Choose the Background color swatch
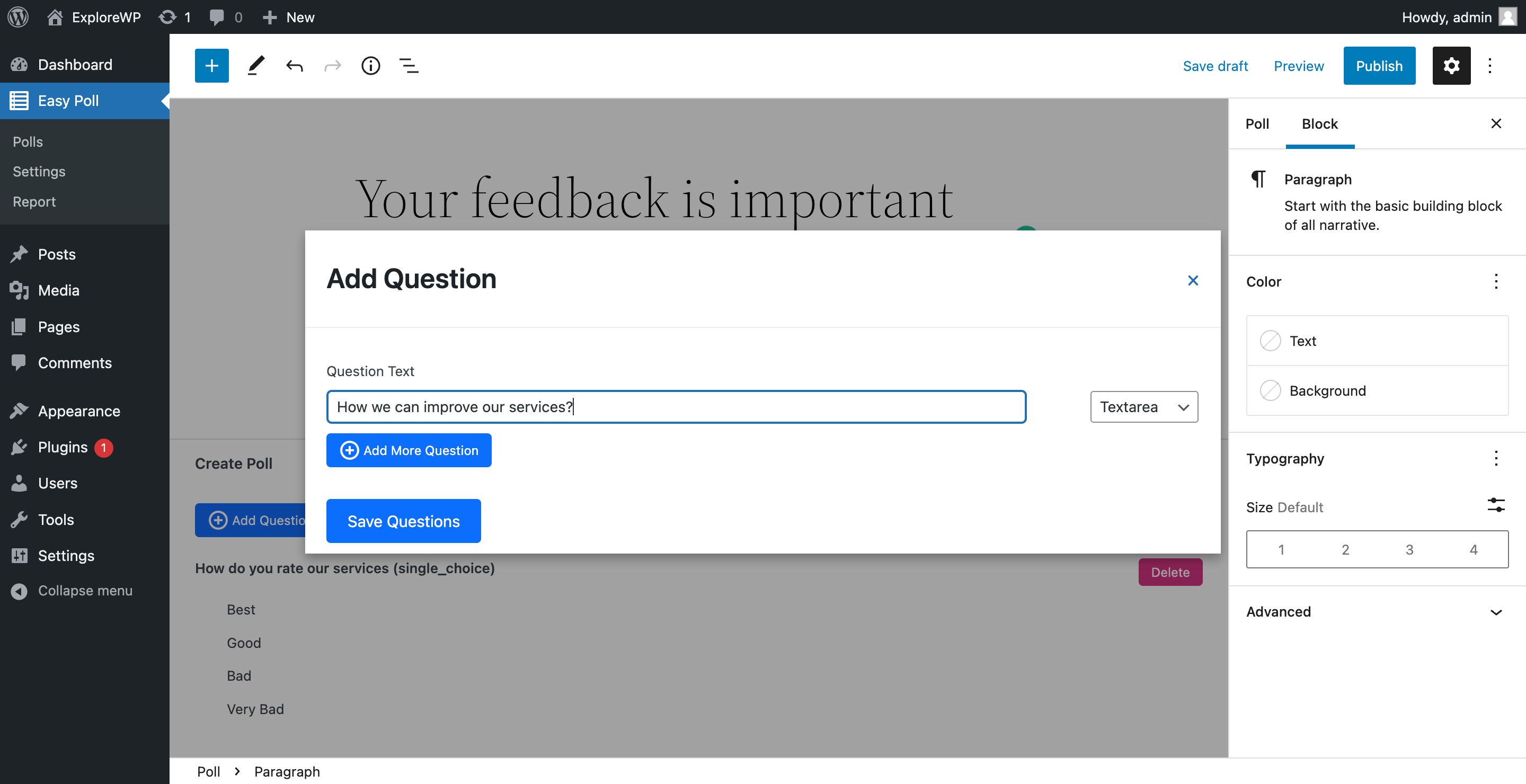The image size is (1526, 784). click(x=1377, y=391)
